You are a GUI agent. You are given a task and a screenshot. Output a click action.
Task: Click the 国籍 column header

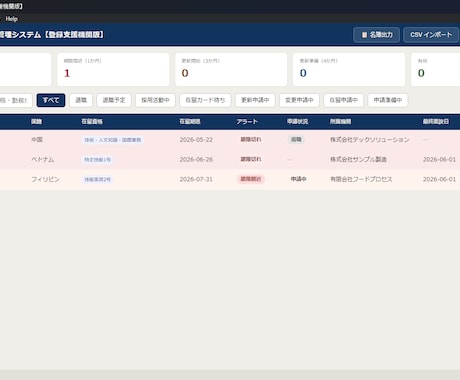tap(36, 122)
